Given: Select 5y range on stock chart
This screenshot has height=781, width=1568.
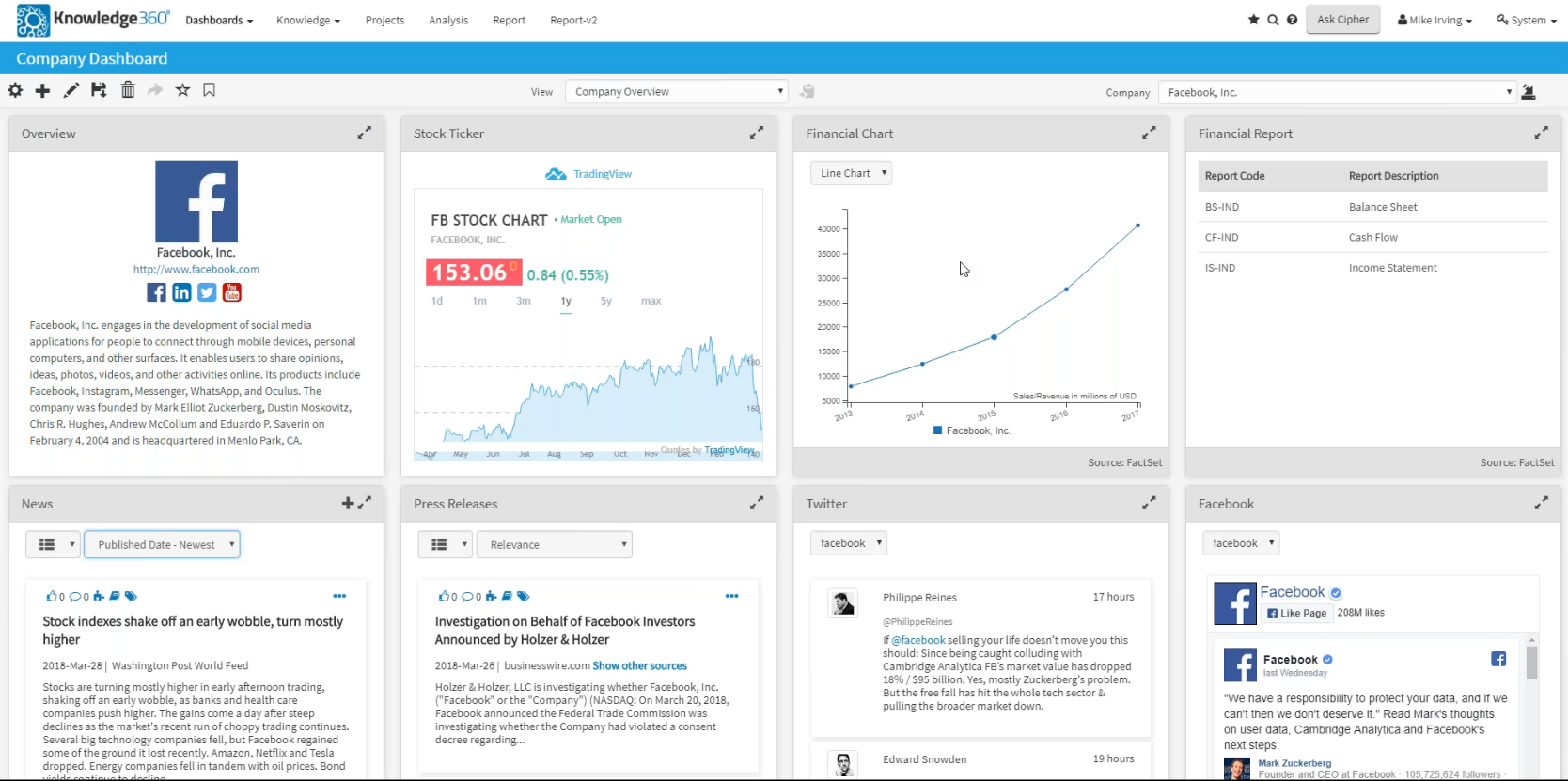Looking at the screenshot, I should [x=606, y=302].
